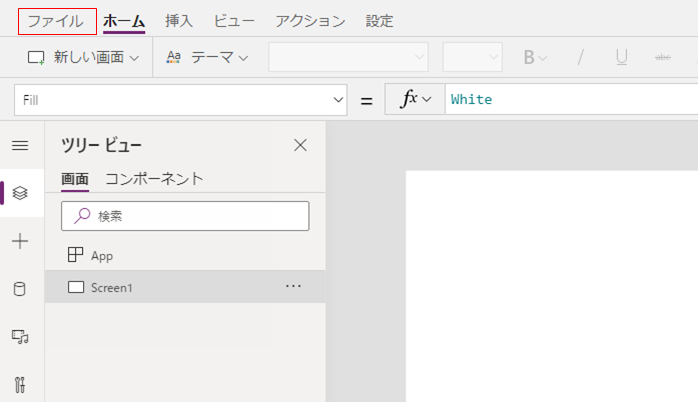Open the Media icon in sidebar
This screenshot has width=698, height=402.
(x=20, y=337)
